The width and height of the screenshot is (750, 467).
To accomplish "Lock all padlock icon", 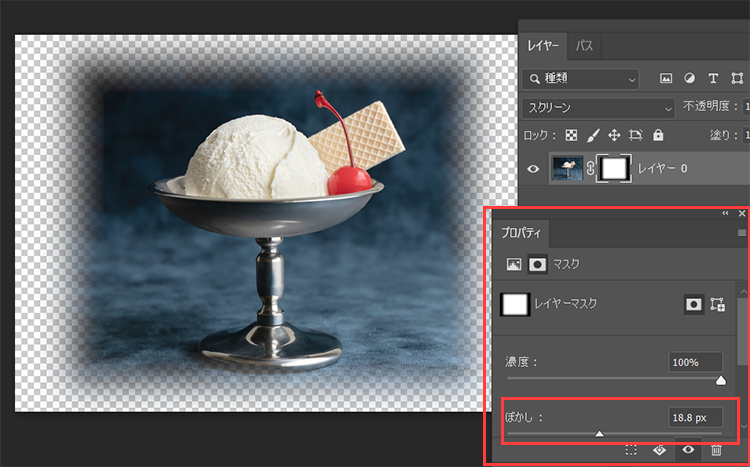I will [658, 135].
